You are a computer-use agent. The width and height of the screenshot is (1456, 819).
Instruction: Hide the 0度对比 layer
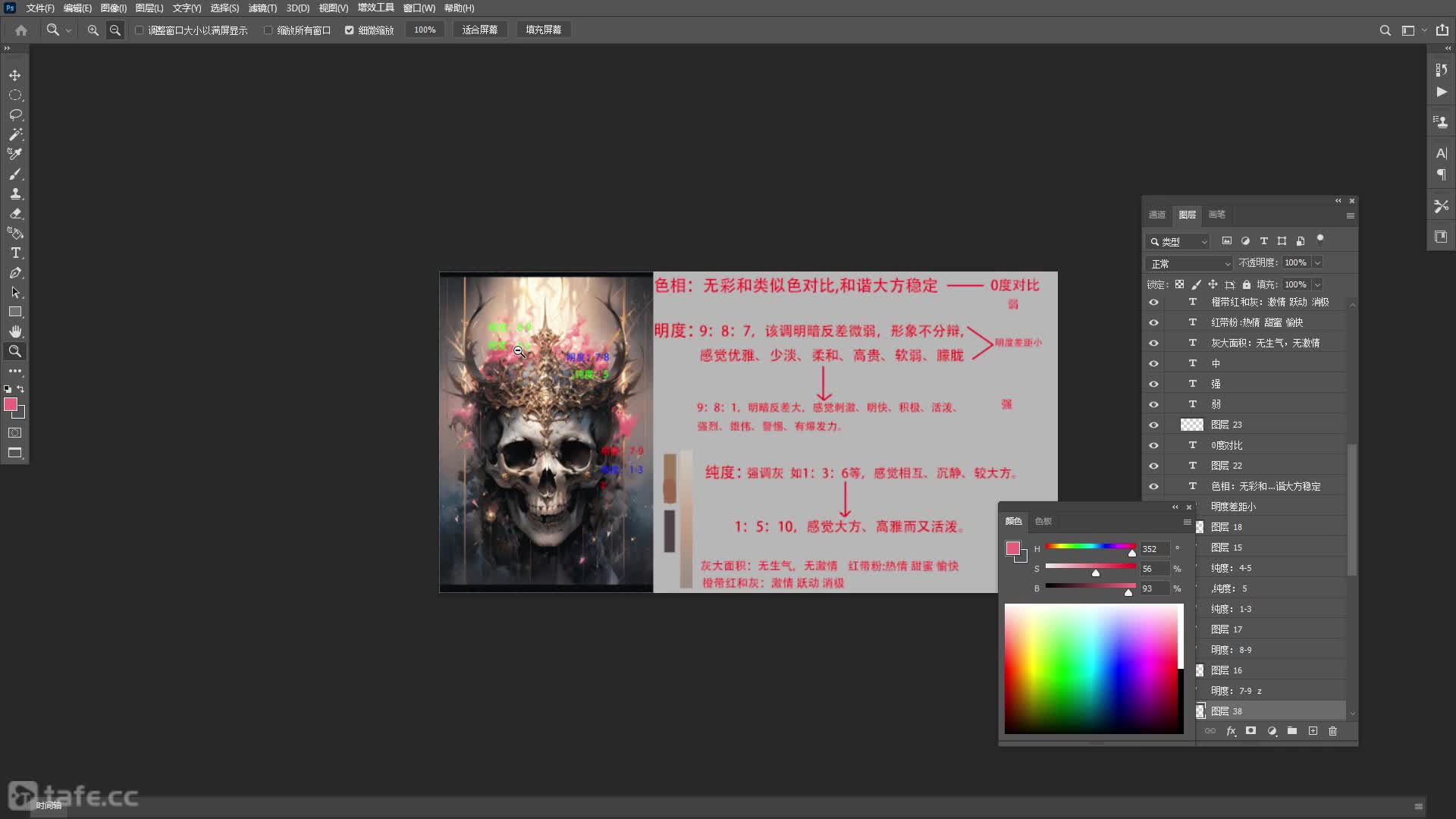(x=1153, y=445)
